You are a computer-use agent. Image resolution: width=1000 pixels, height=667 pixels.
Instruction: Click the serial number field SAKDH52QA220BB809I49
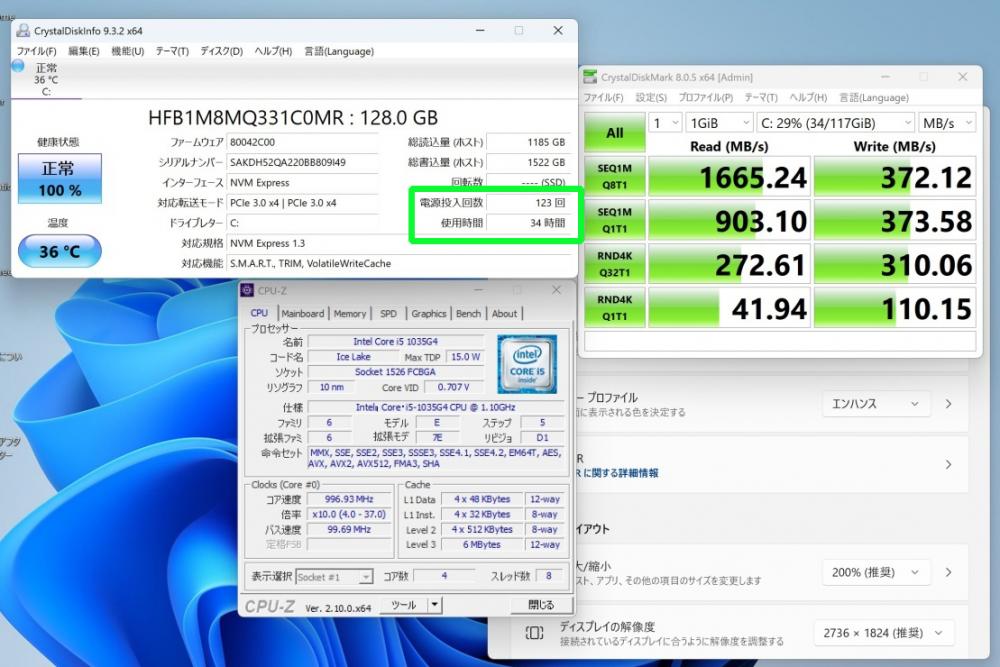coord(302,163)
